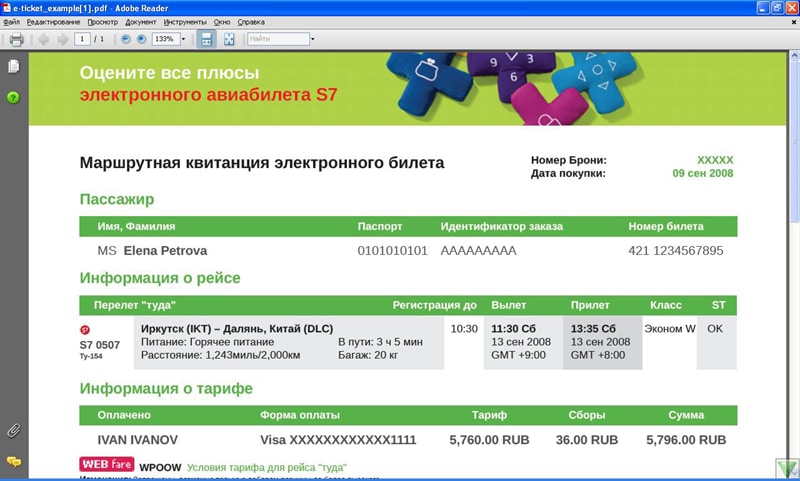Open the Документ menu
The height and width of the screenshot is (481, 800).
[141, 22]
